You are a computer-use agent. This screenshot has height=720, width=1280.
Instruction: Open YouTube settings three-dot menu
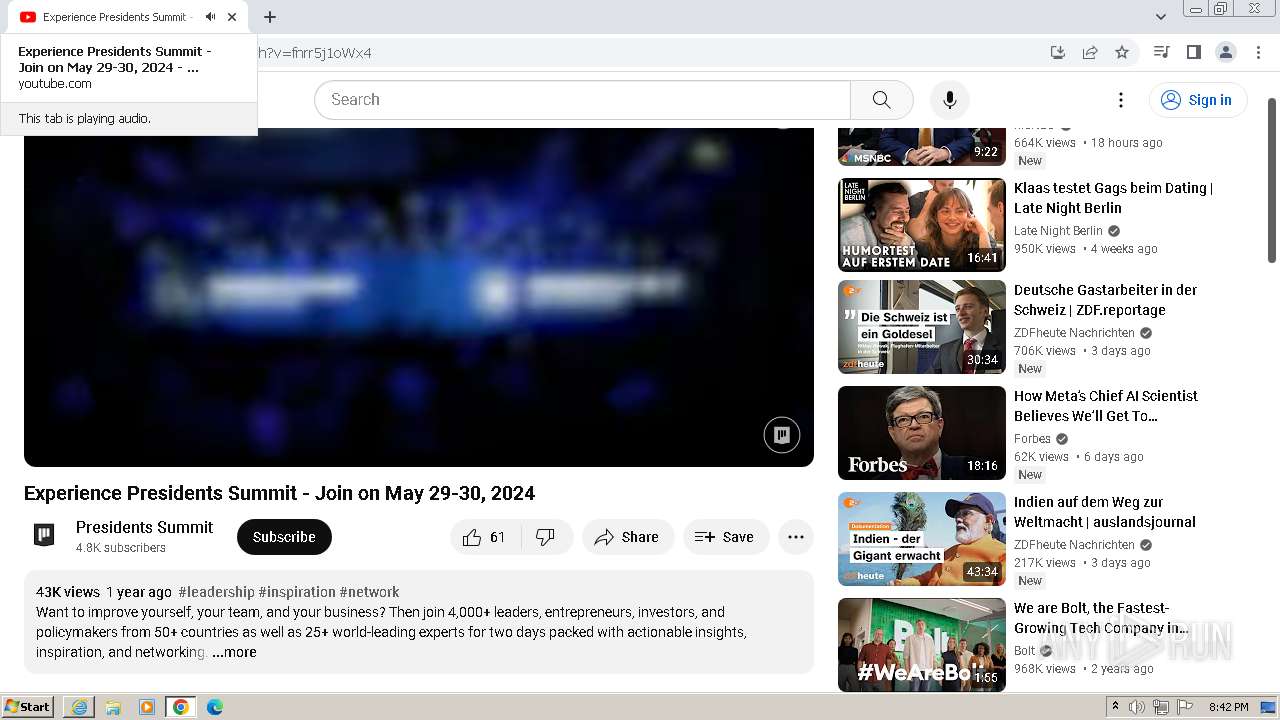click(1121, 100)
